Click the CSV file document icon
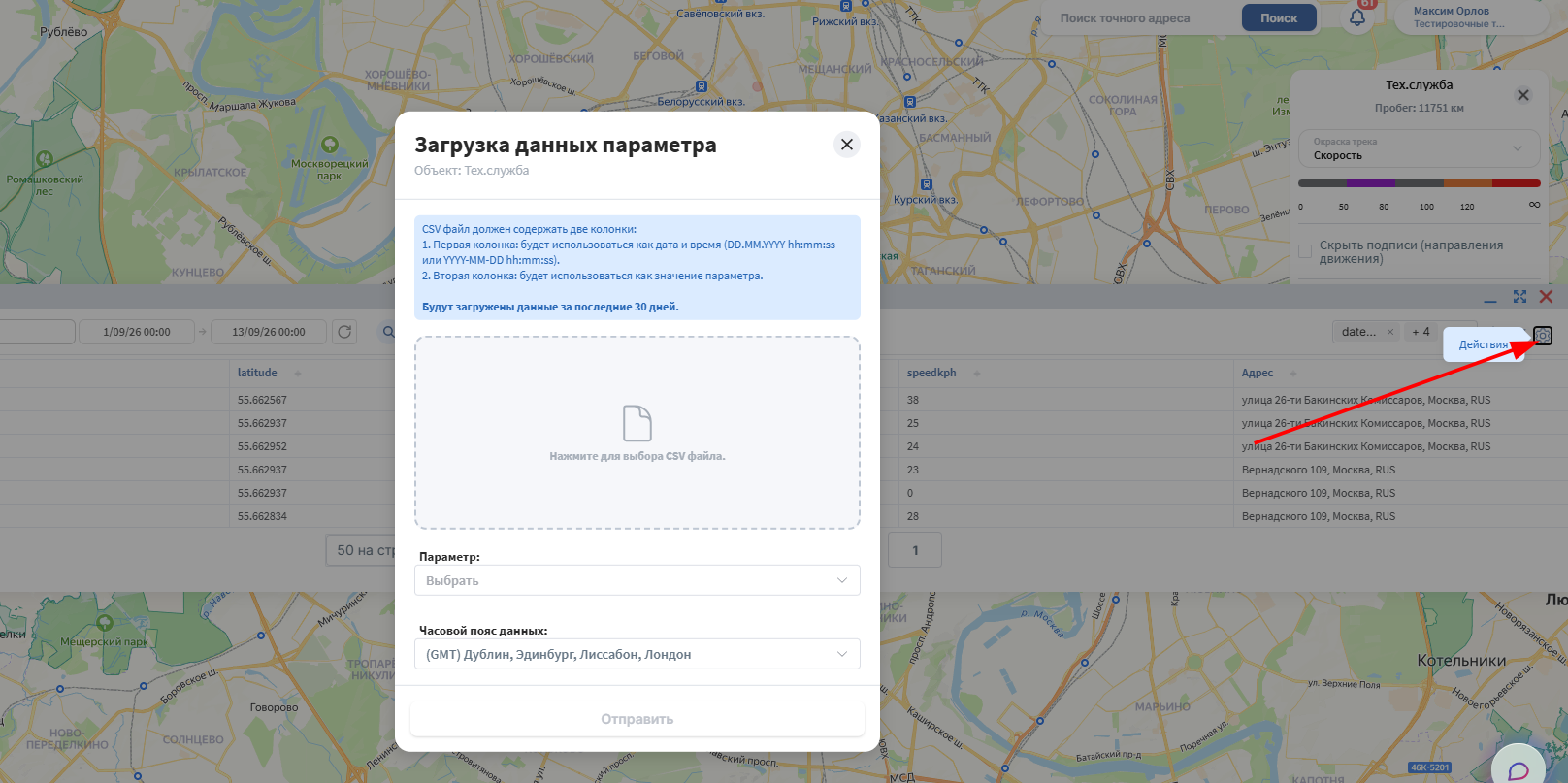The image size is (1568, 783). point(637,423)
